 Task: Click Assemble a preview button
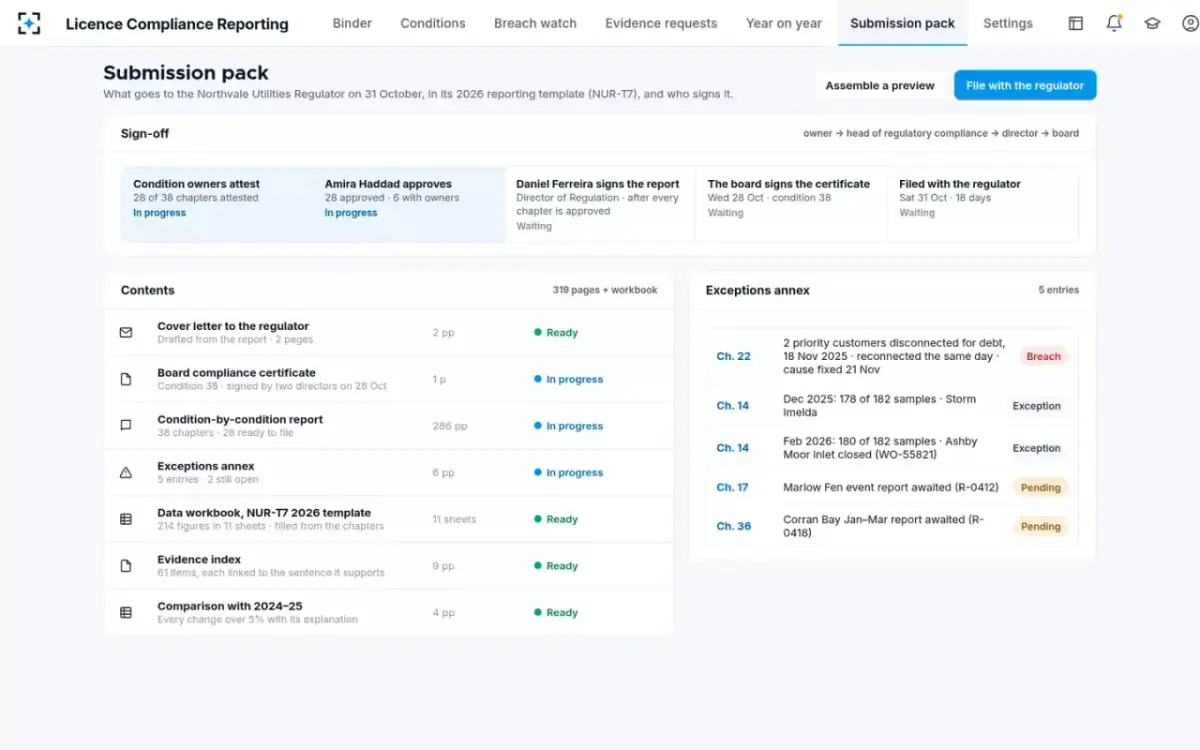pyautogui.click(x=880, y=85)
